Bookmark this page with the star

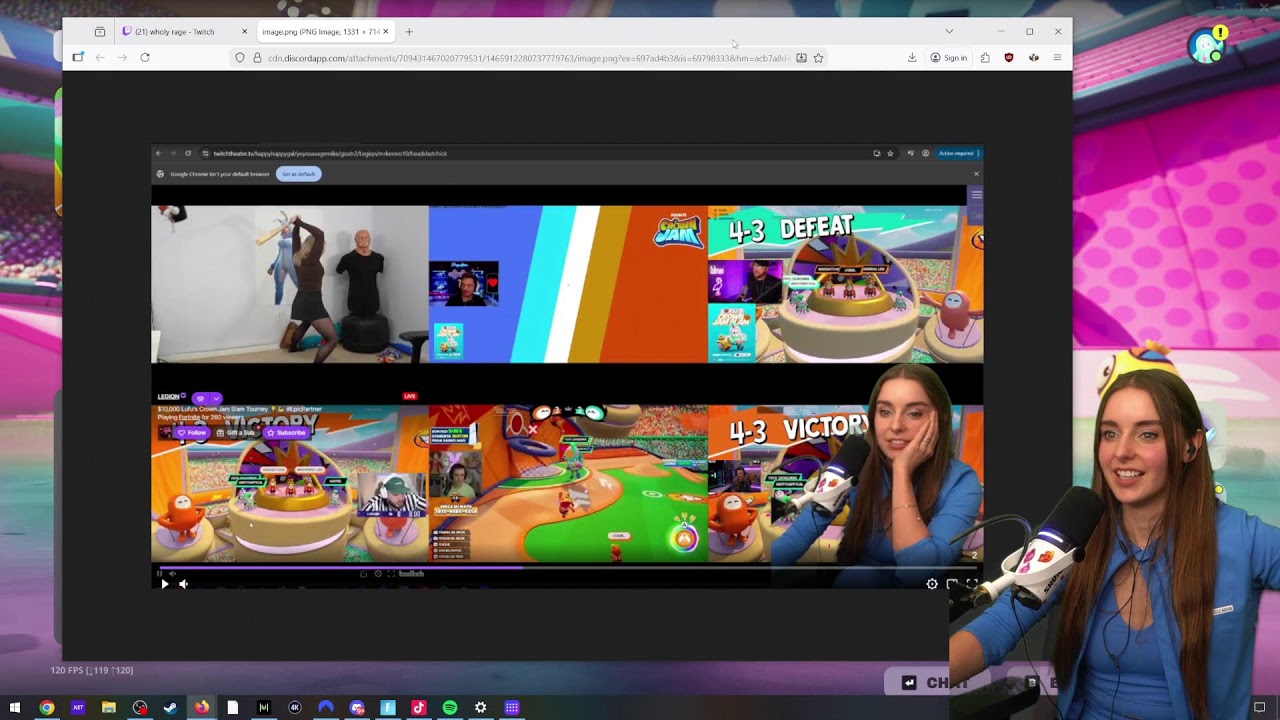[818, 58]
